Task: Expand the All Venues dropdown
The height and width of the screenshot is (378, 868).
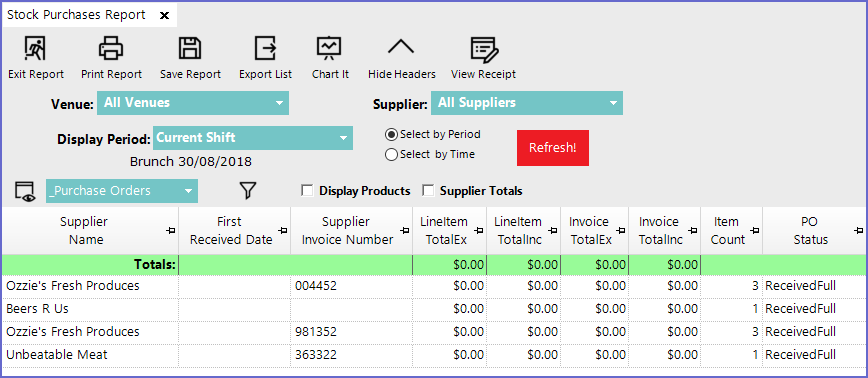Action: [193, 103]
